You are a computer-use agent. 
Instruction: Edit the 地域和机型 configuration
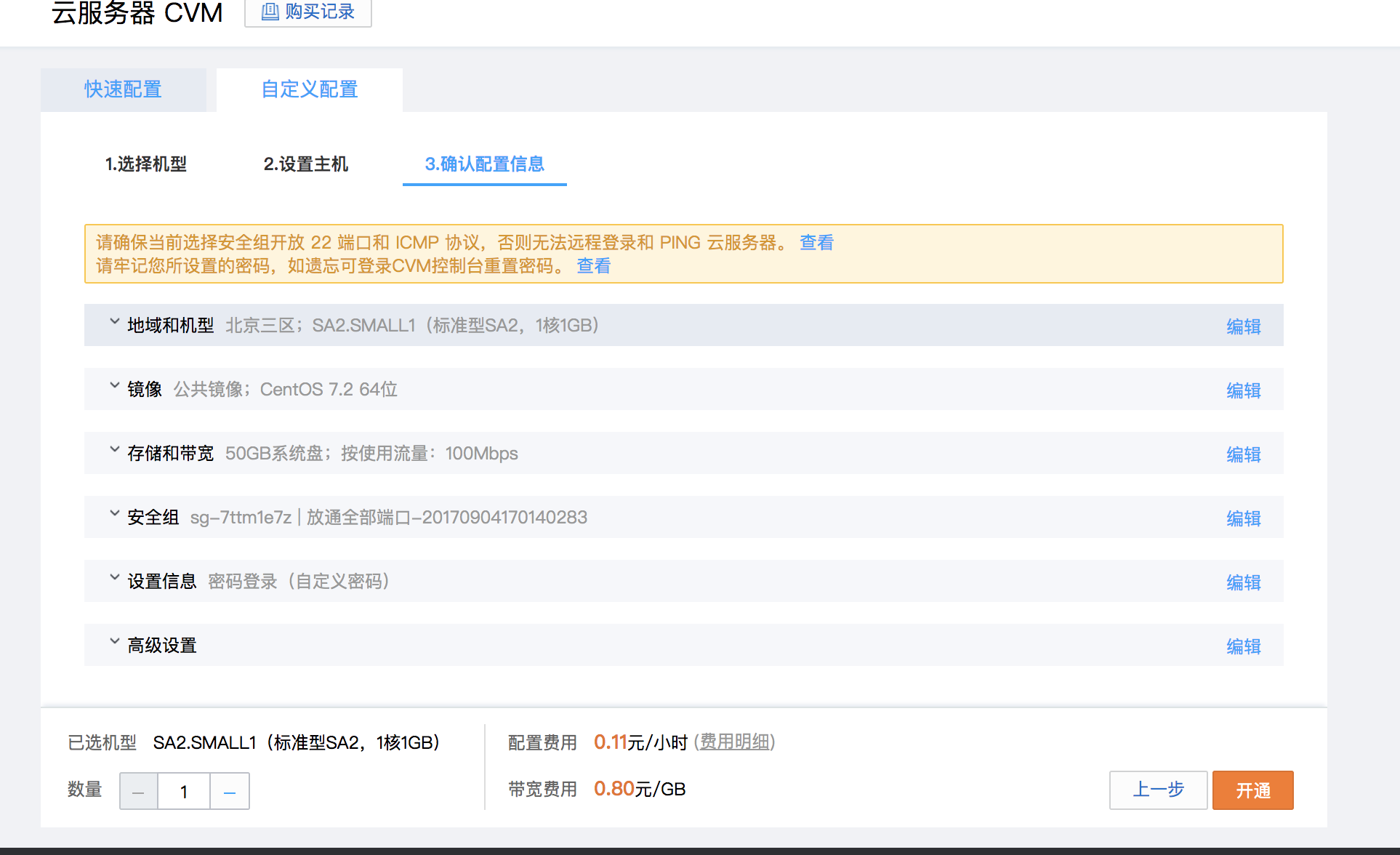point(1243,326)
